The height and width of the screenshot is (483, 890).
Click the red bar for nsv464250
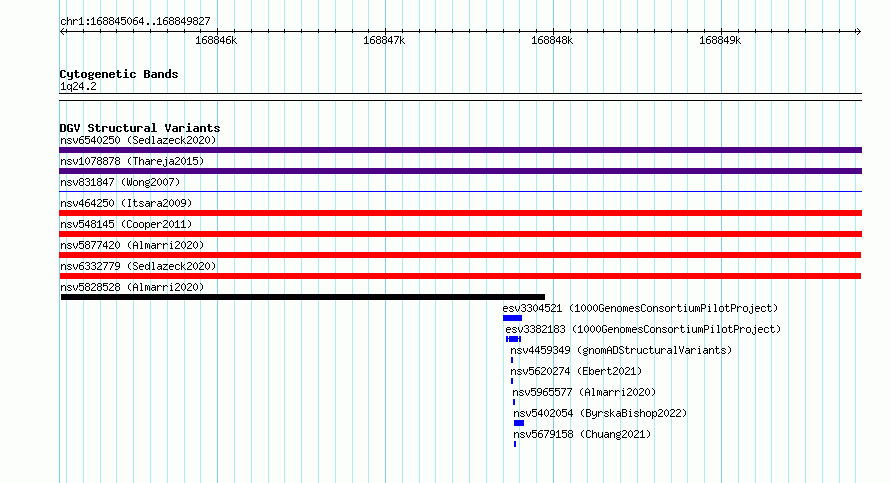(460, 213)
